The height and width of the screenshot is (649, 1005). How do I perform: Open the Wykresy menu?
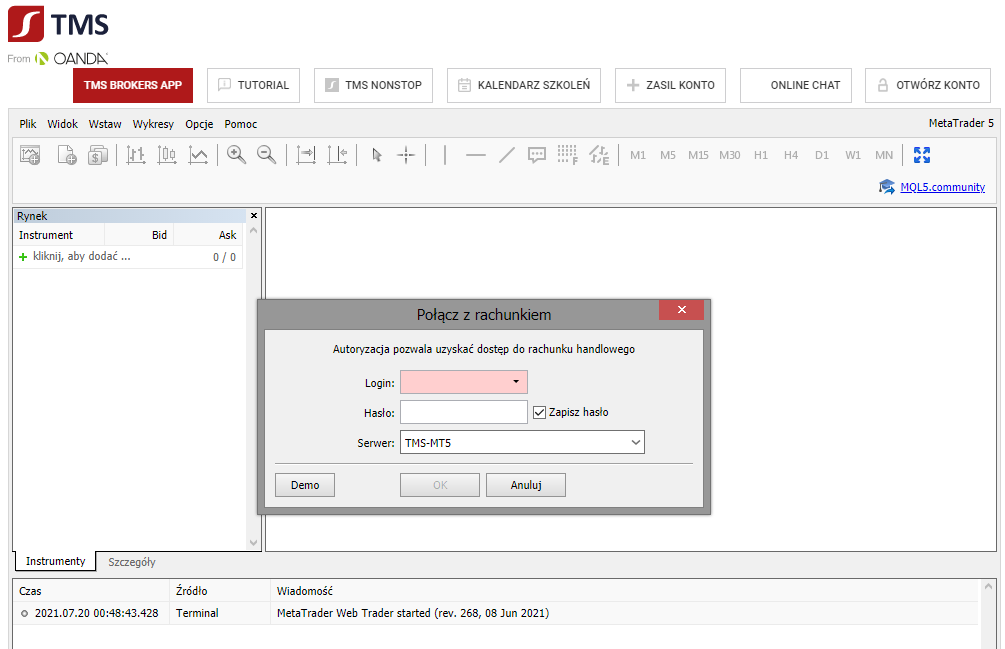click(153, 124)
